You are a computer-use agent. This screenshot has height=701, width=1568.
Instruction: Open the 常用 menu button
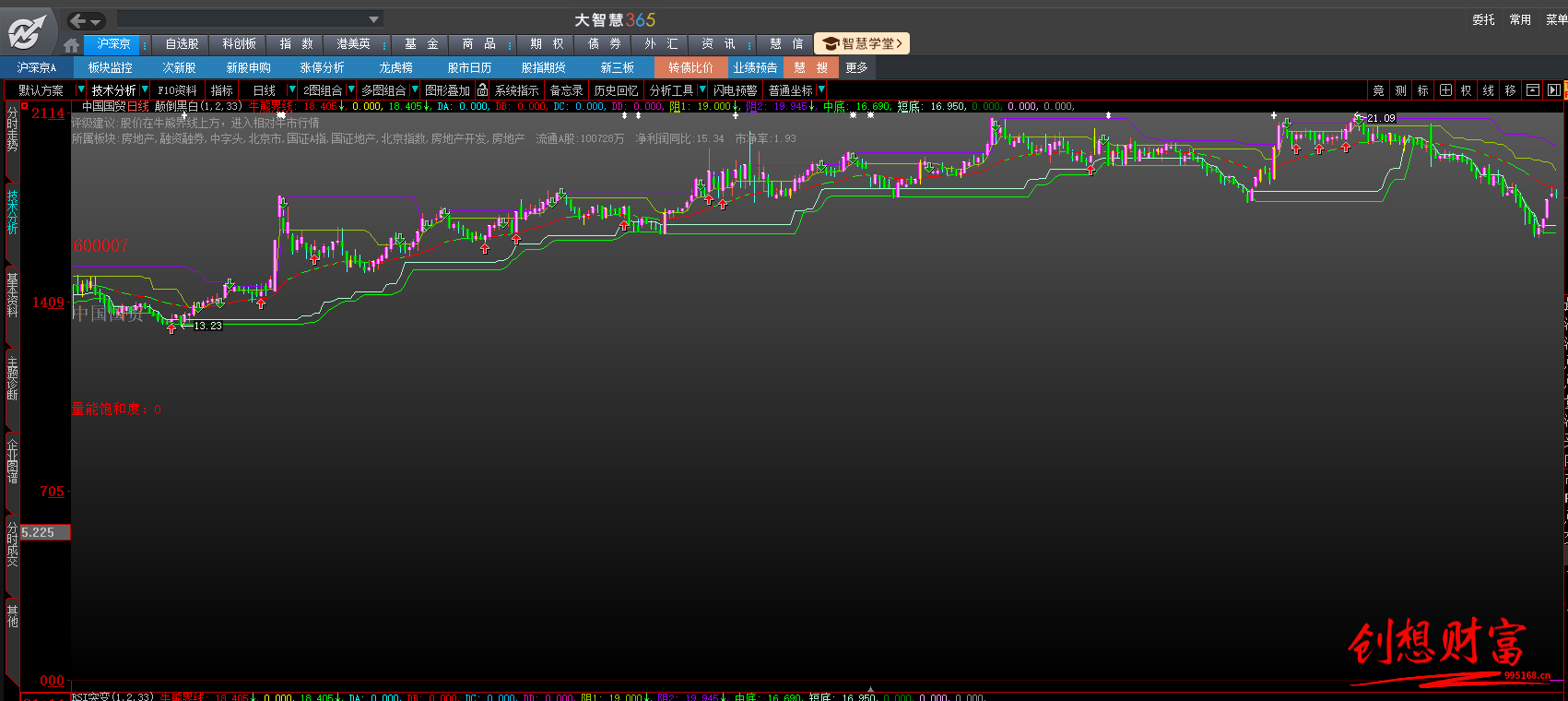[1520, 19]
